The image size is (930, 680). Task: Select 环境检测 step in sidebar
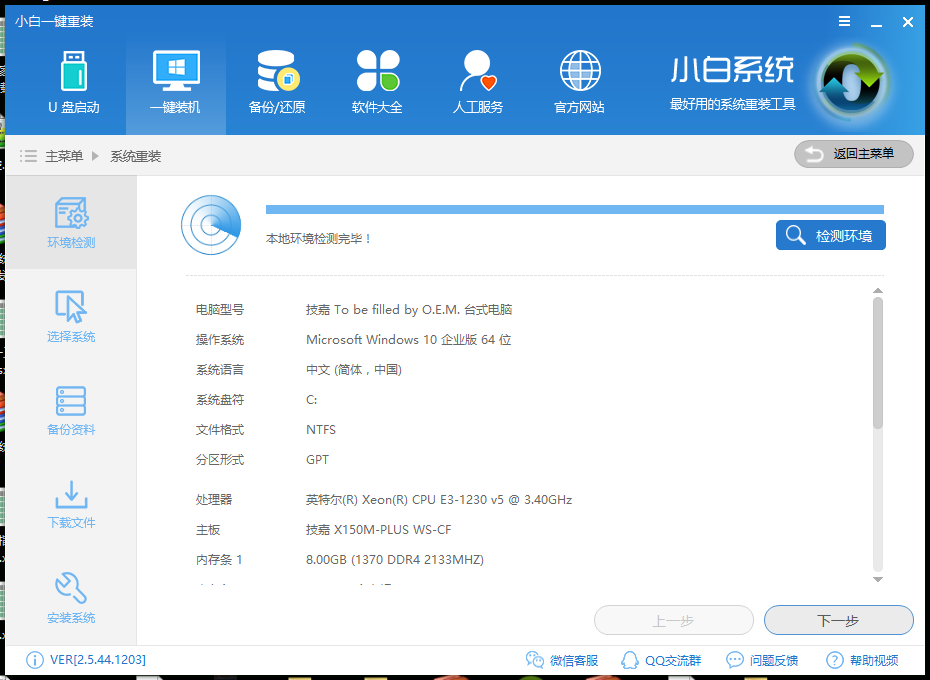[x=71, y=223]
